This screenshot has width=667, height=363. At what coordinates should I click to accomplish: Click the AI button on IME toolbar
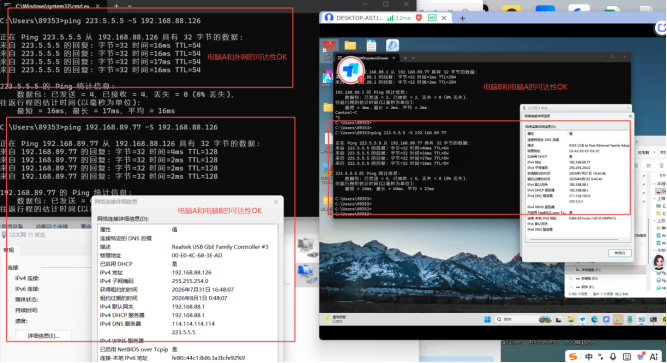(654, 357)
